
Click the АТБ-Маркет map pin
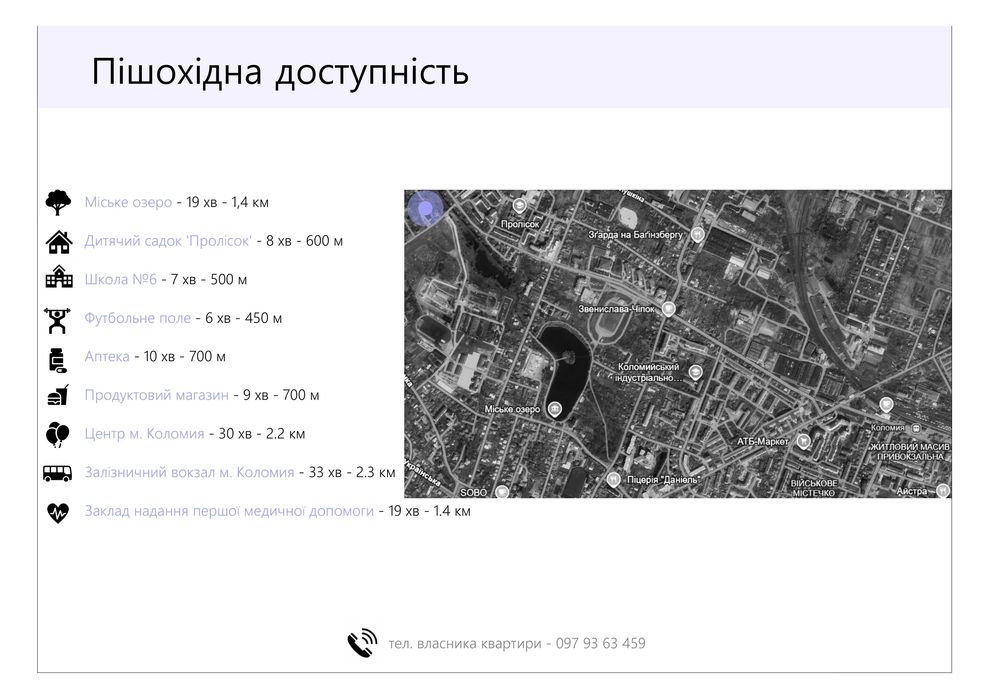[x=803, y=441]
